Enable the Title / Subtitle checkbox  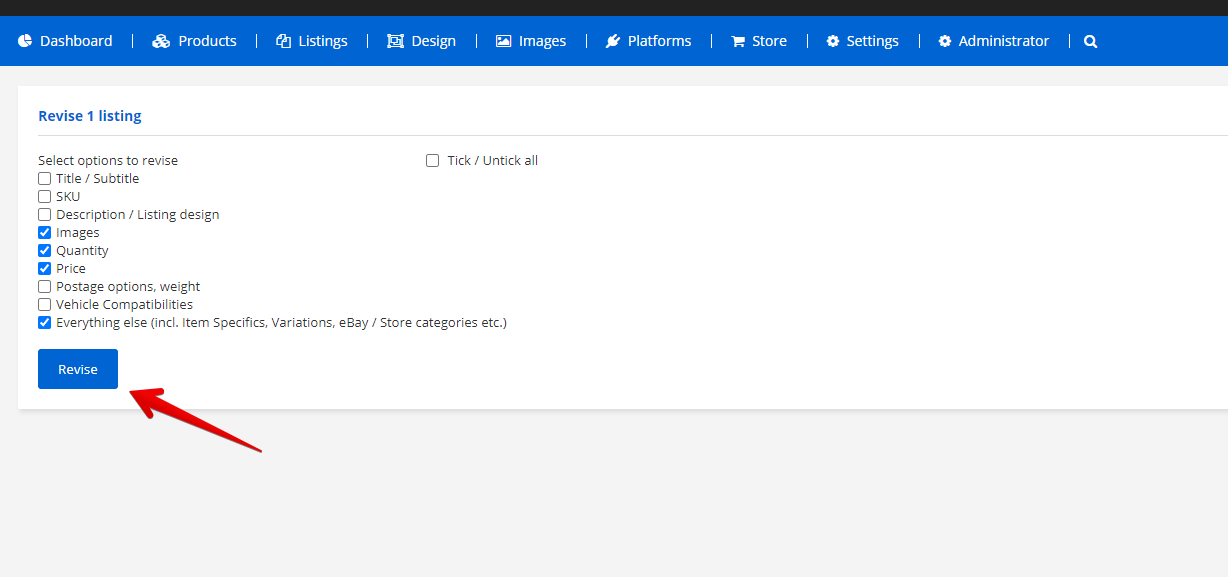tap(44, 179)
